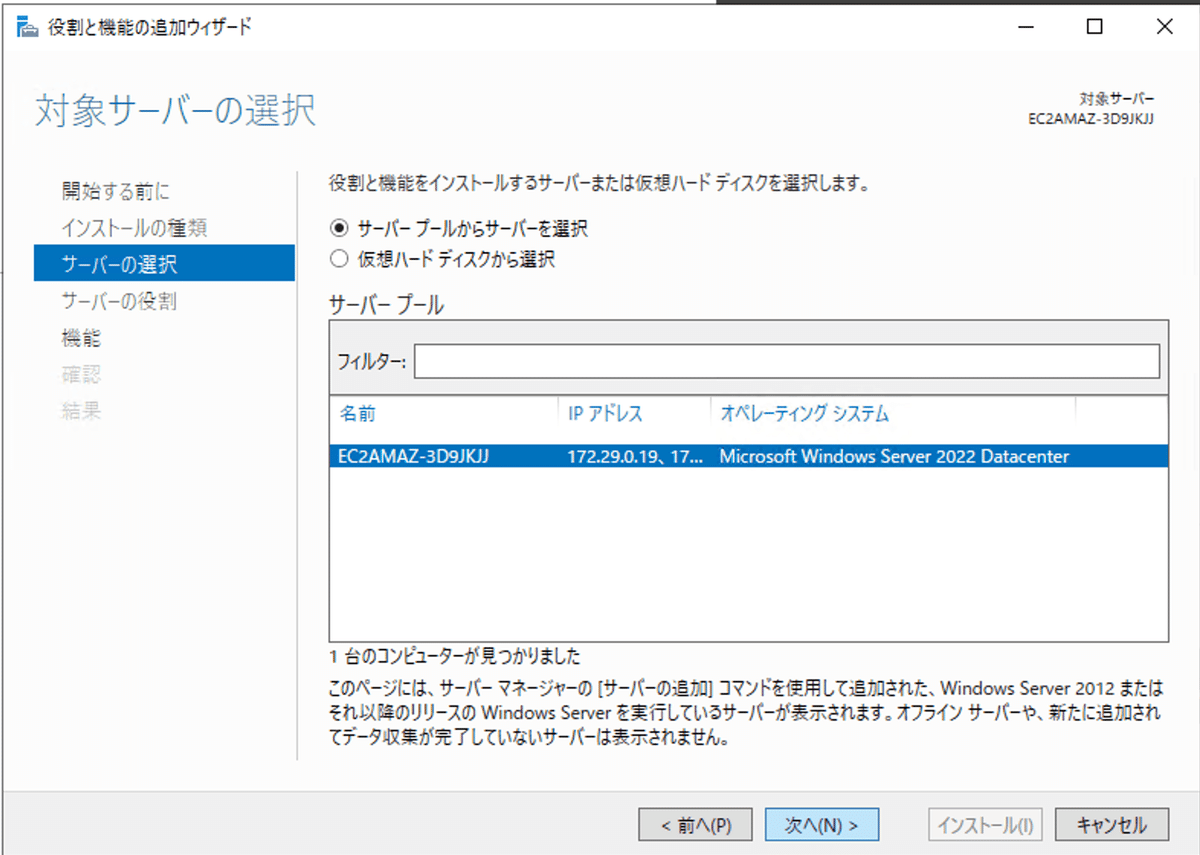This screenshot has height=855, width=1200.
Task: Maximize the wizard window
Action: point(1094,27)
